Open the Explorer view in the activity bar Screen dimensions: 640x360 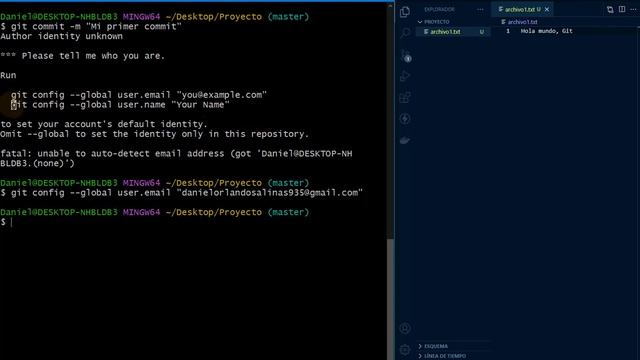tap(405, 12)
